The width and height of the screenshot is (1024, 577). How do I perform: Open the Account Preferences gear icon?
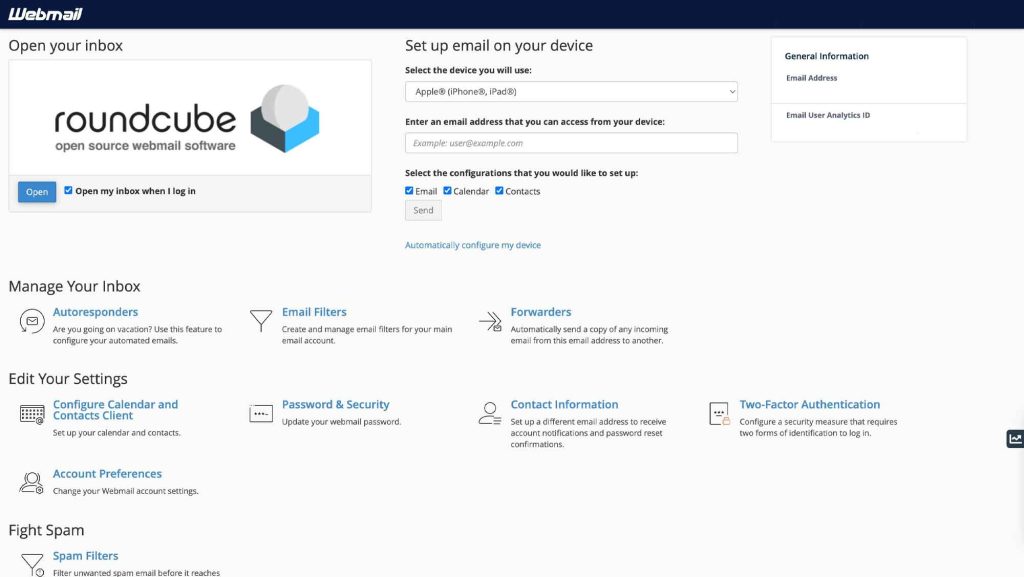pyautogui.click(x=31, y=481)
